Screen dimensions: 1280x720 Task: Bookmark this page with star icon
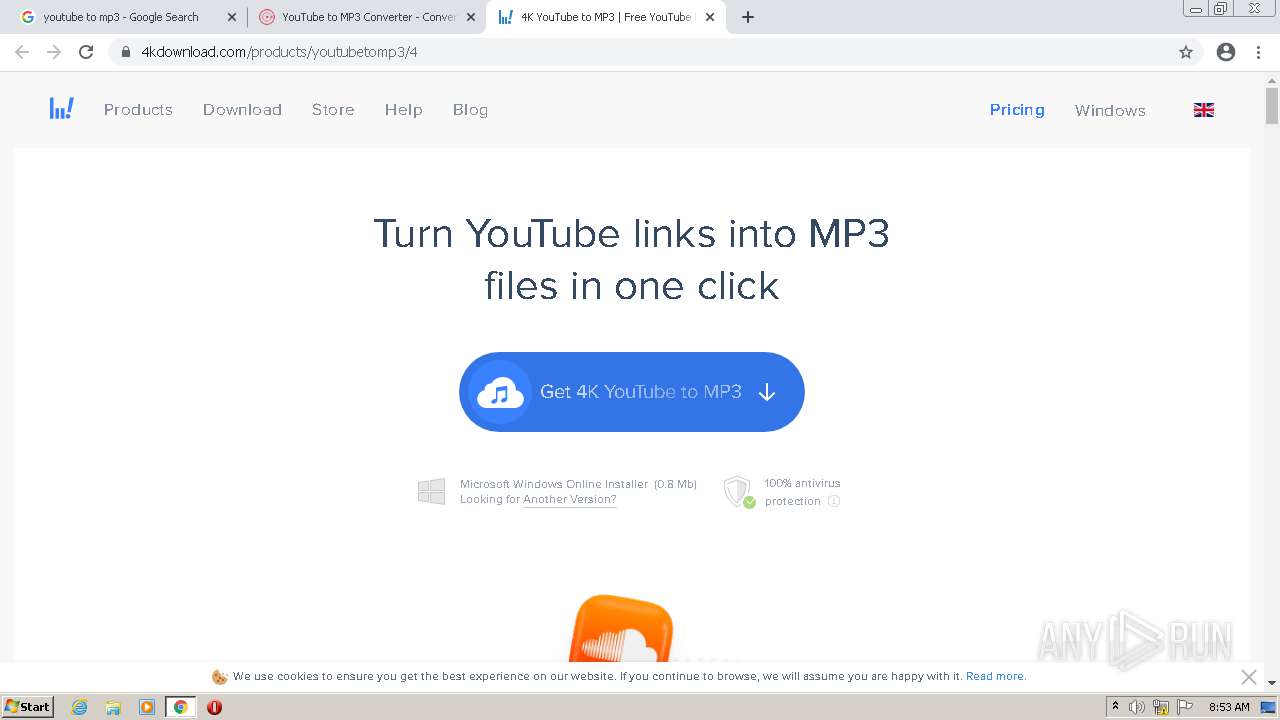(1186, 52)
